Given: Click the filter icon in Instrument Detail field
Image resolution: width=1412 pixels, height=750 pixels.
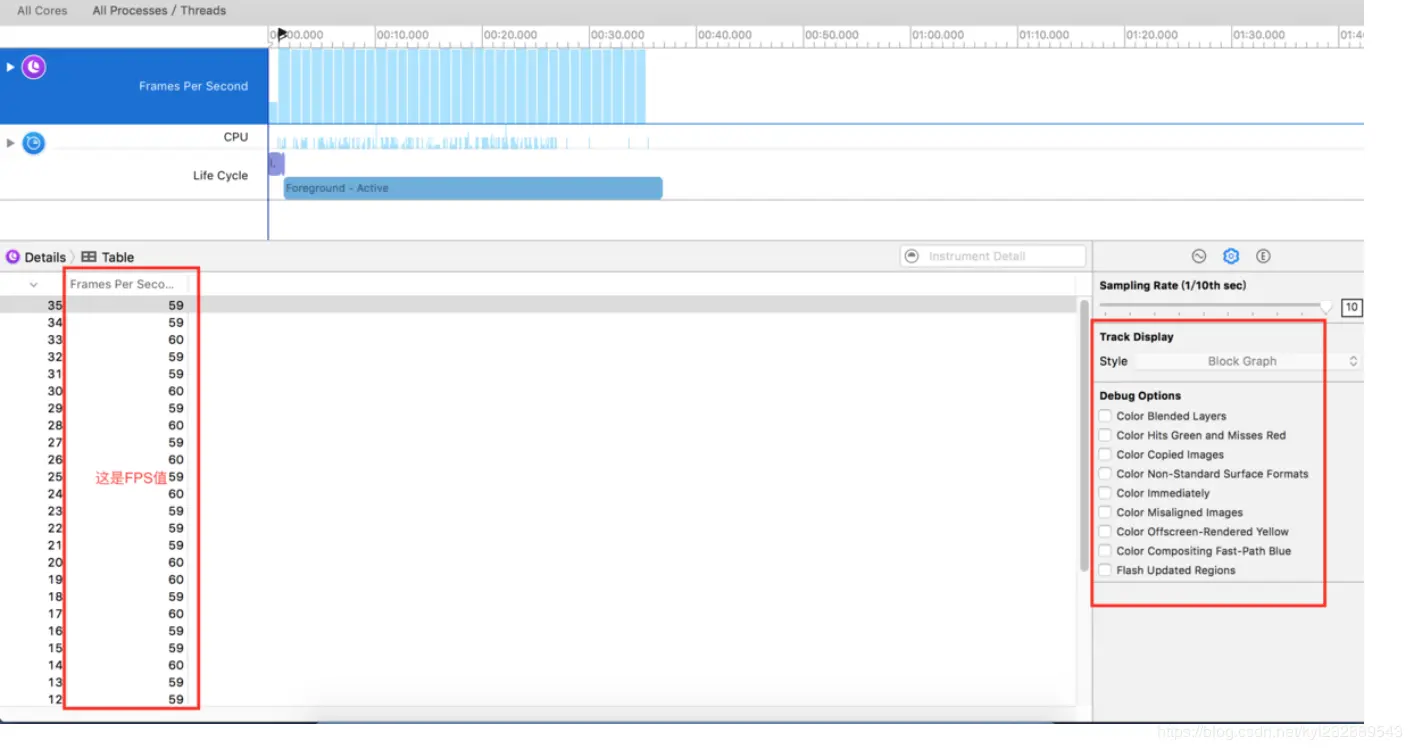Looking at the screenshot, I should (912, 256).
